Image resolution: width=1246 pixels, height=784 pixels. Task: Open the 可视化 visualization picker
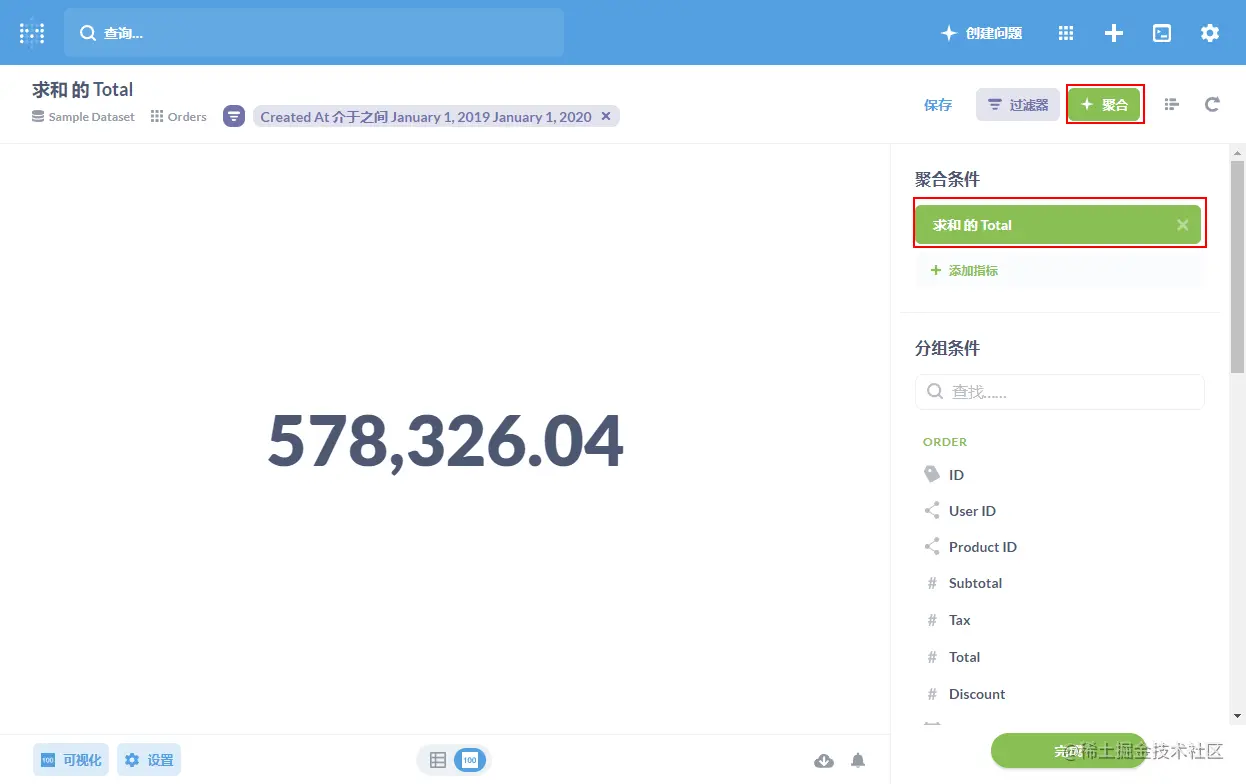pos(71,760)
